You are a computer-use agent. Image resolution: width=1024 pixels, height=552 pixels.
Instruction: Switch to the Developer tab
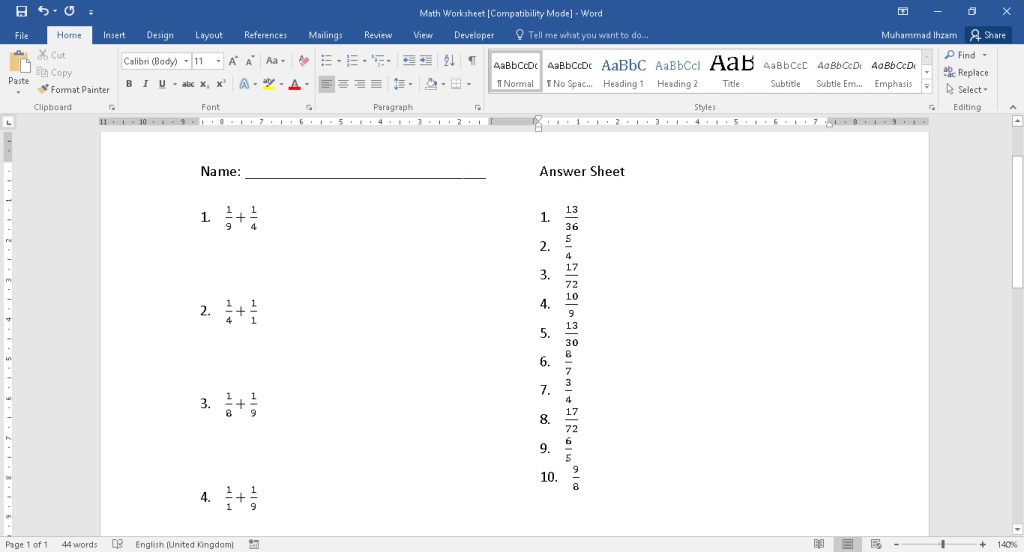(474, 35)
